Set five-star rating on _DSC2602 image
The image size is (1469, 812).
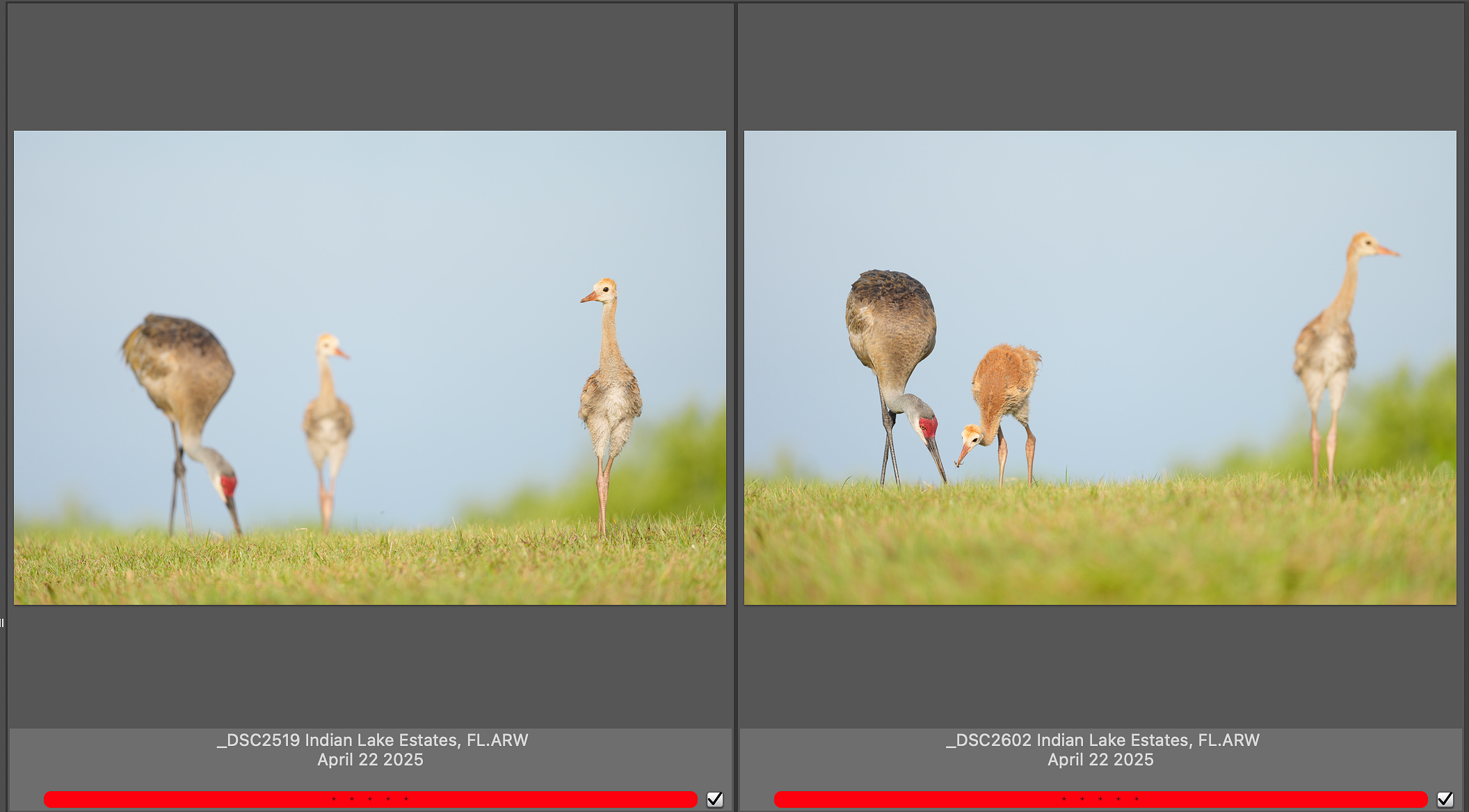tap(1137, 799)
